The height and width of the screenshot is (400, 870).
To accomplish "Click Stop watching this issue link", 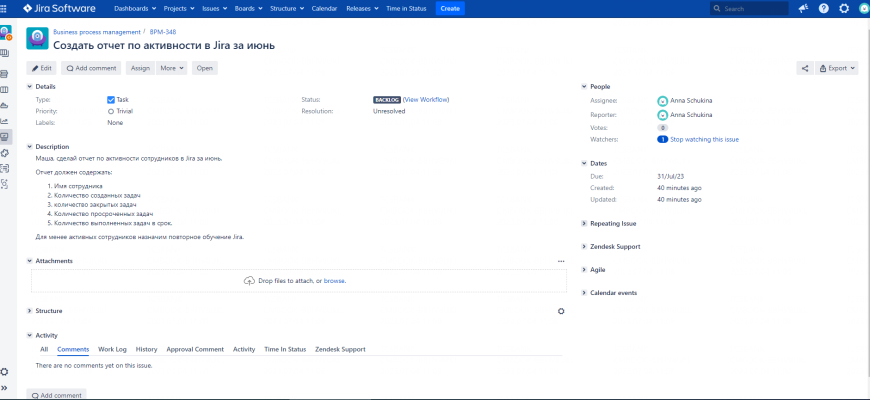I will [x=704, y=139].
